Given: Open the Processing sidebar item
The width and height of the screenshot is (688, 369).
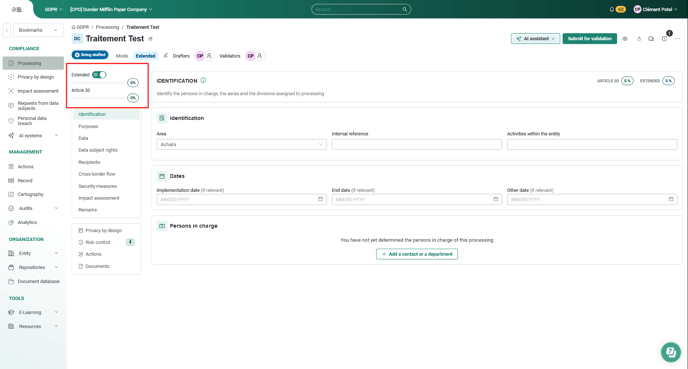Looking at the screenshot, I should click(x=33, y=63).
